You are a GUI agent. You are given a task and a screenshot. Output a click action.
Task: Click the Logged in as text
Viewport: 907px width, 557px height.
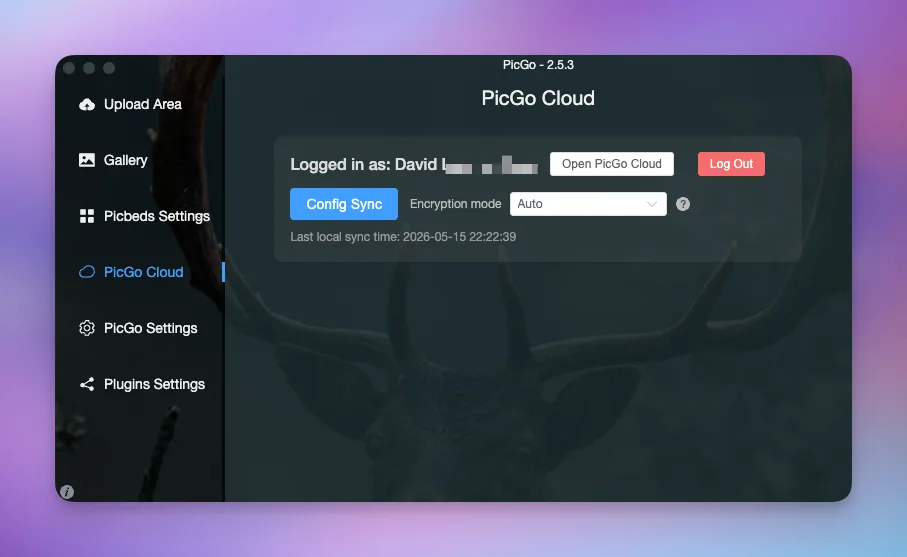(414, 164)
